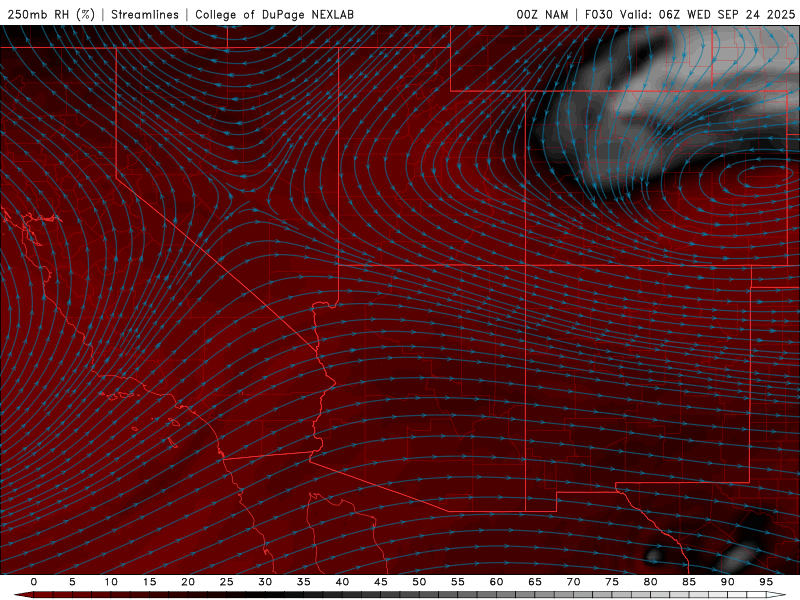Click 'College of DuPage NEXLAB' header text
Image resolution: width=800 pixels, height=600 pixels.
(274, 14)
